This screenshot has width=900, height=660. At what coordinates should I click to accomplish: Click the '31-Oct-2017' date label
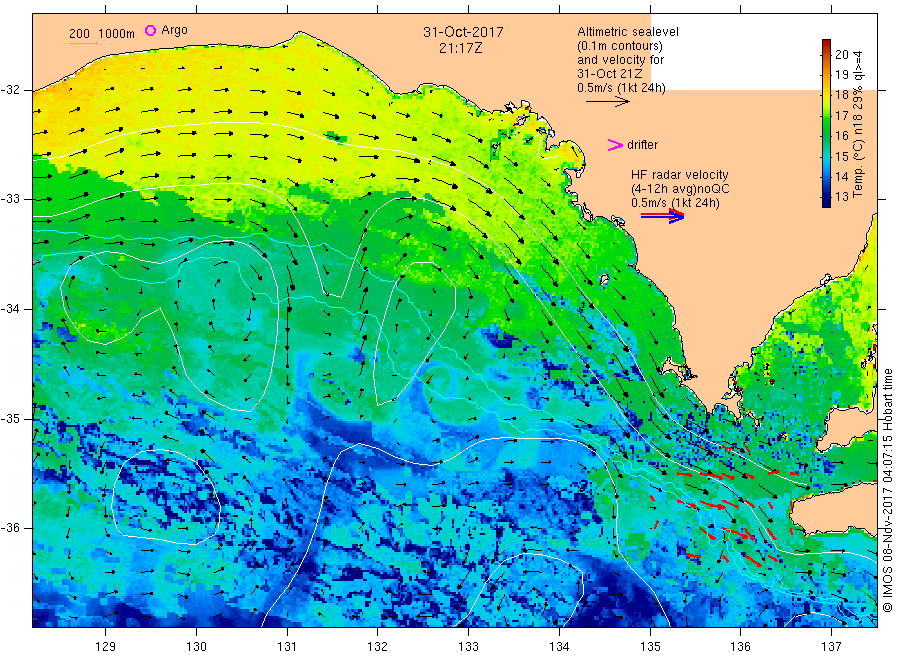click(463, 32)
